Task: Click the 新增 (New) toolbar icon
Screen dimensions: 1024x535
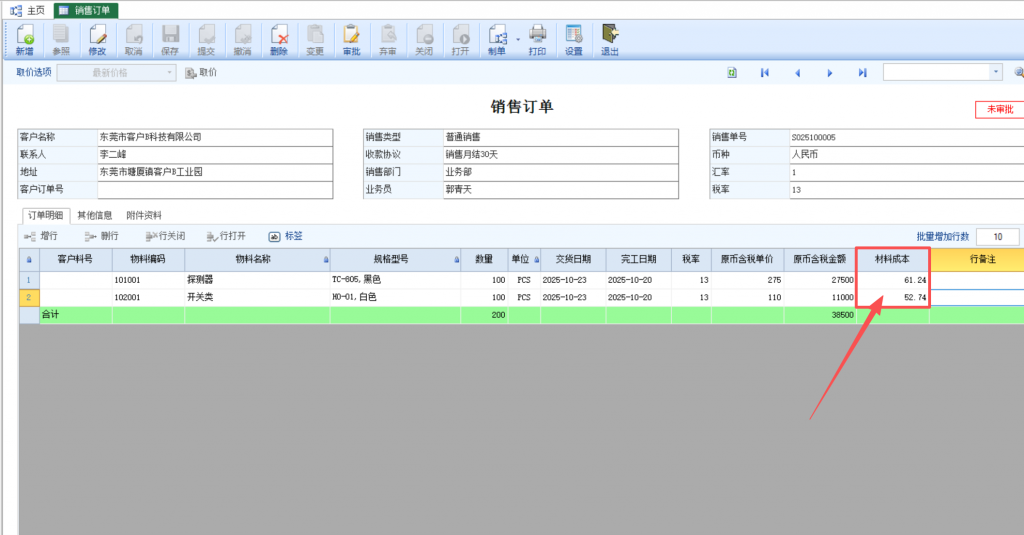Action: [24, 39]
